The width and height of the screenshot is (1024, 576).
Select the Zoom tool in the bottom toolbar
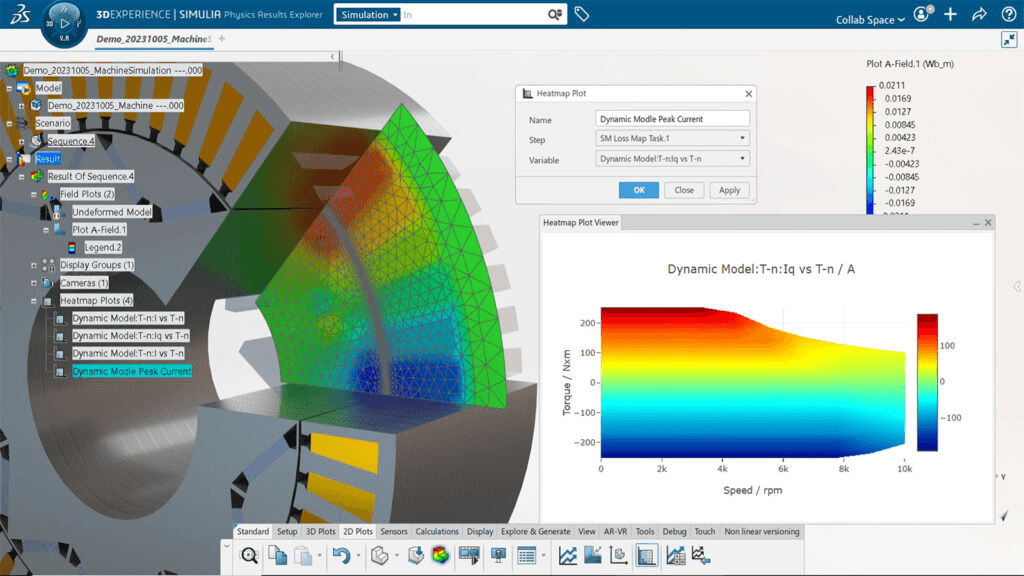point(248,554)
